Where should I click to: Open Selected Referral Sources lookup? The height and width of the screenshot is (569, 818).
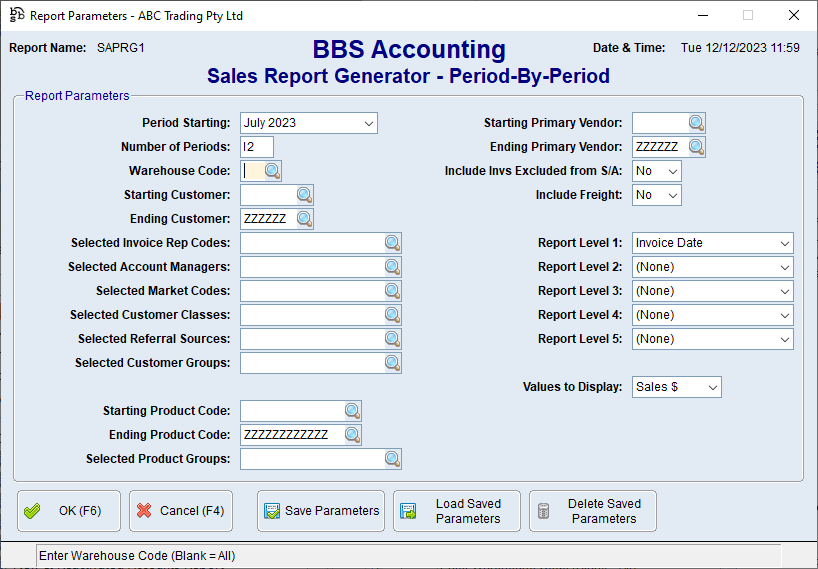point(392,339)
